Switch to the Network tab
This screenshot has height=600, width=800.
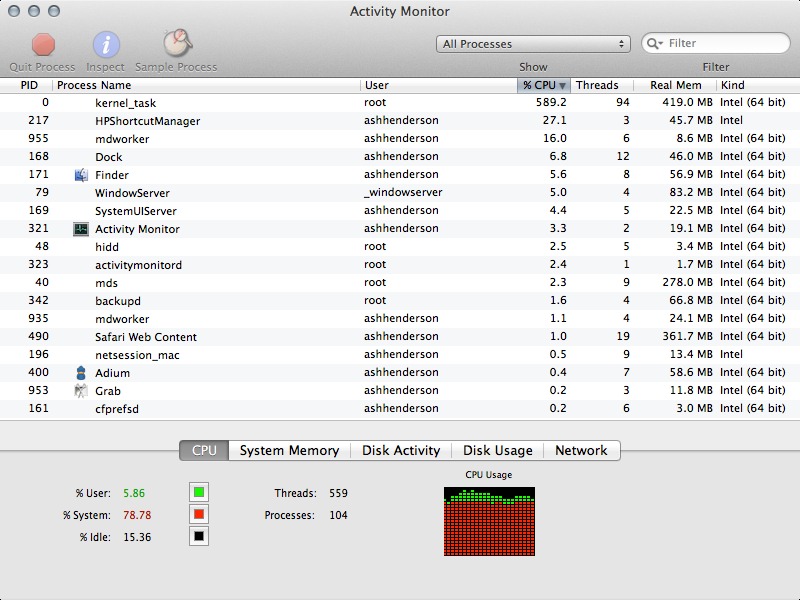[582, 451]
